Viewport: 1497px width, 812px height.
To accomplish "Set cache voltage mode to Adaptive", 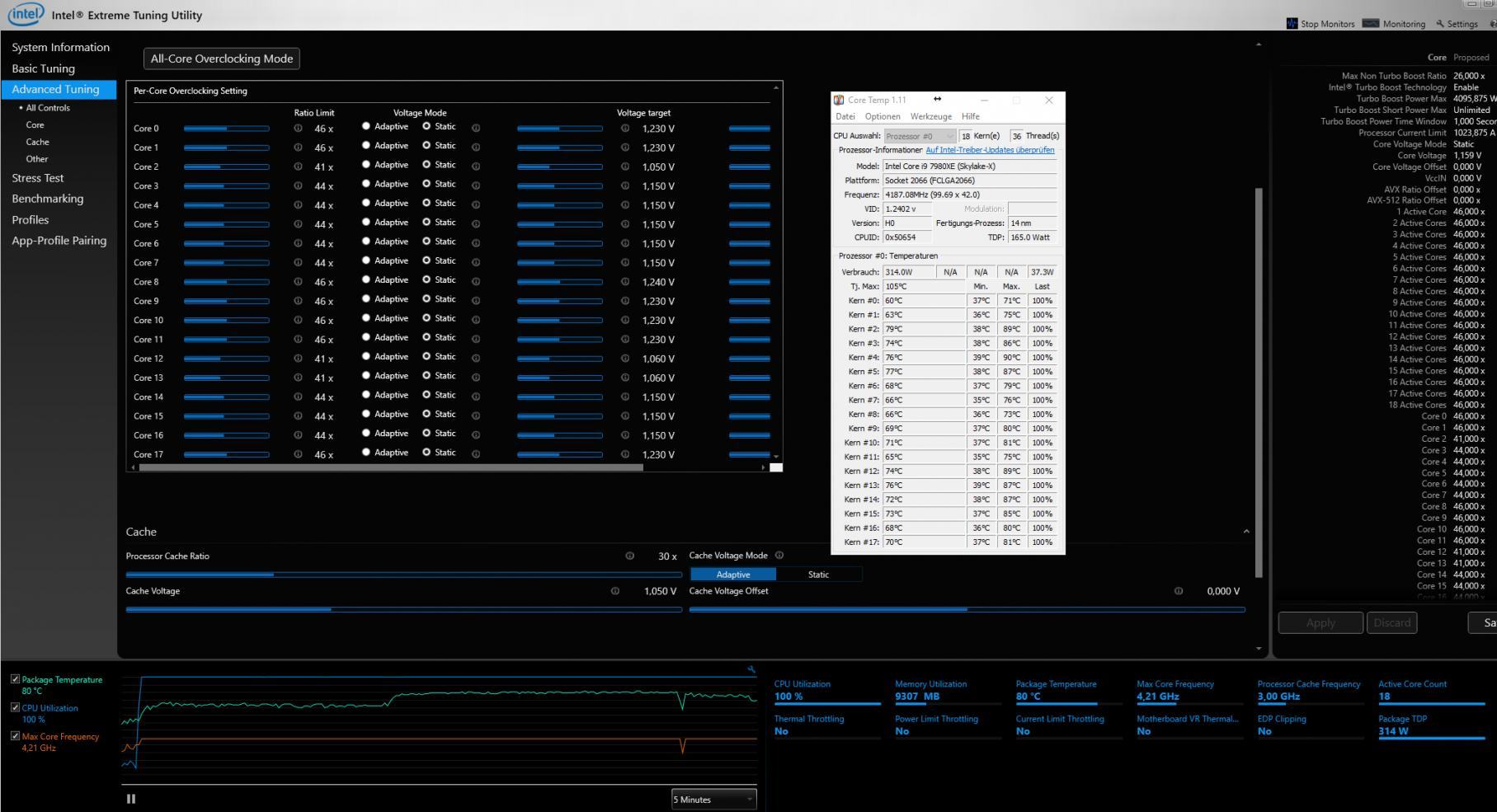I will [x=733, y=575].
